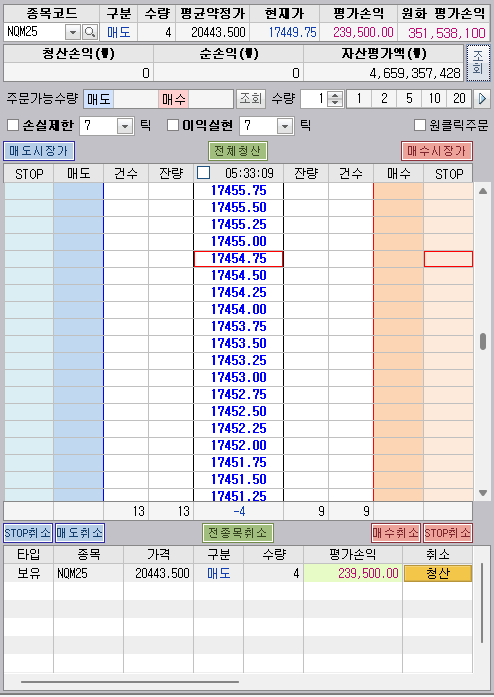Click the red-outlined buy STOP cell at 17454.75
This screenshot has height=697, width=494.
(448, 259)
